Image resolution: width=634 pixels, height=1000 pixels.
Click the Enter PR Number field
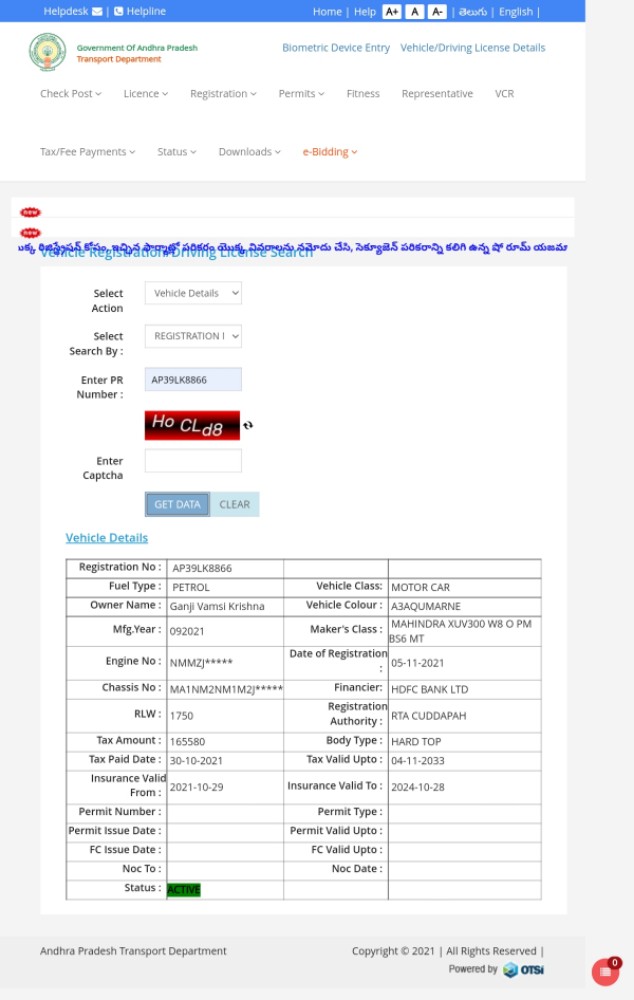(x=193, y=379)
